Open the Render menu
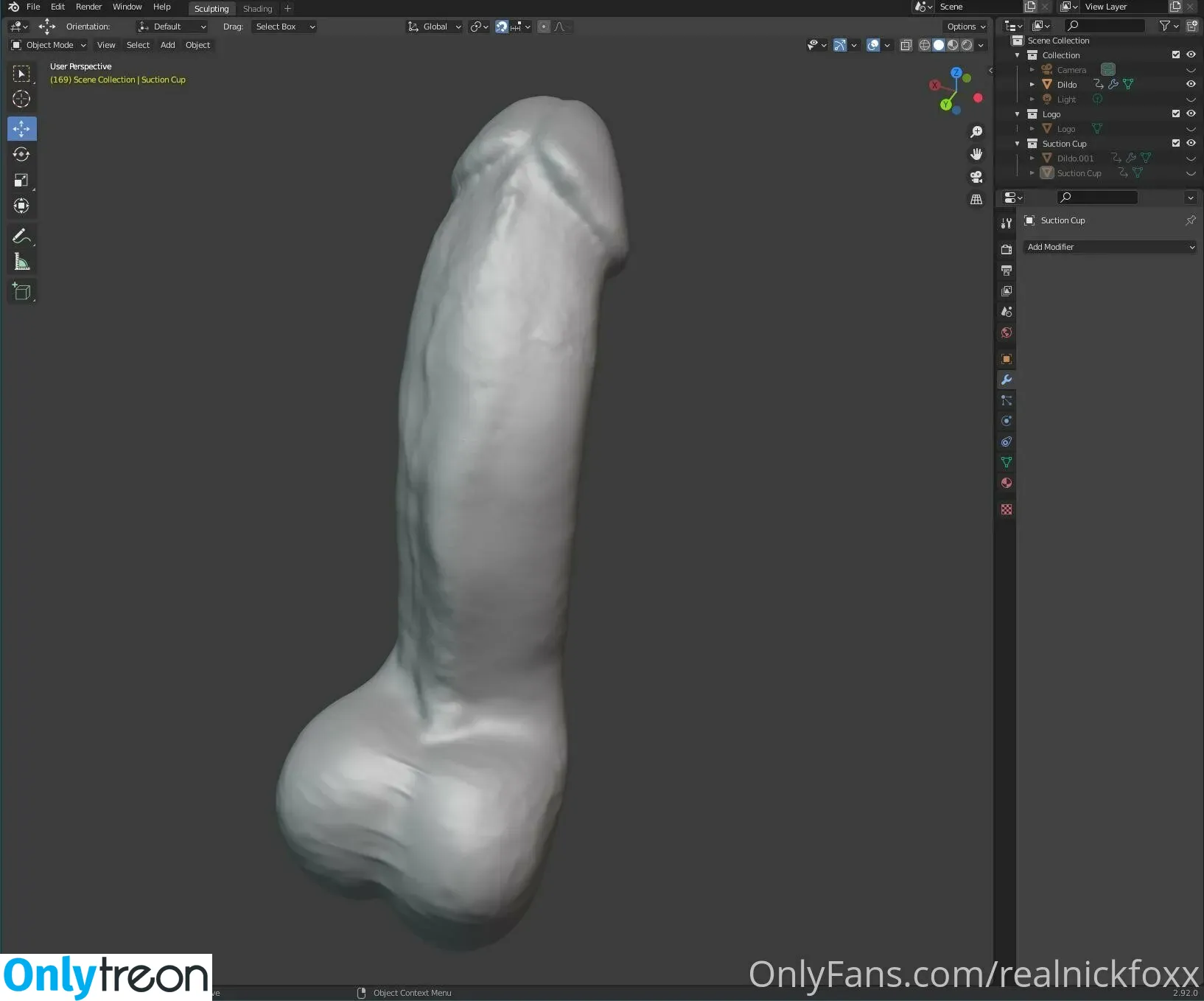This screenshot has height=1001, width=1204. coord(88,7)
